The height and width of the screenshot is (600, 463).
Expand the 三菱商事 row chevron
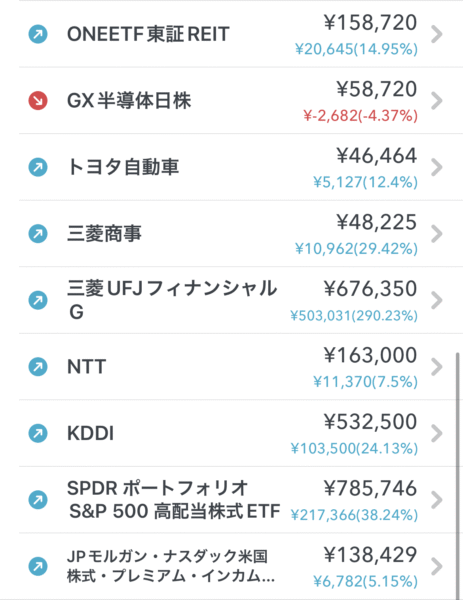(437, 234)
